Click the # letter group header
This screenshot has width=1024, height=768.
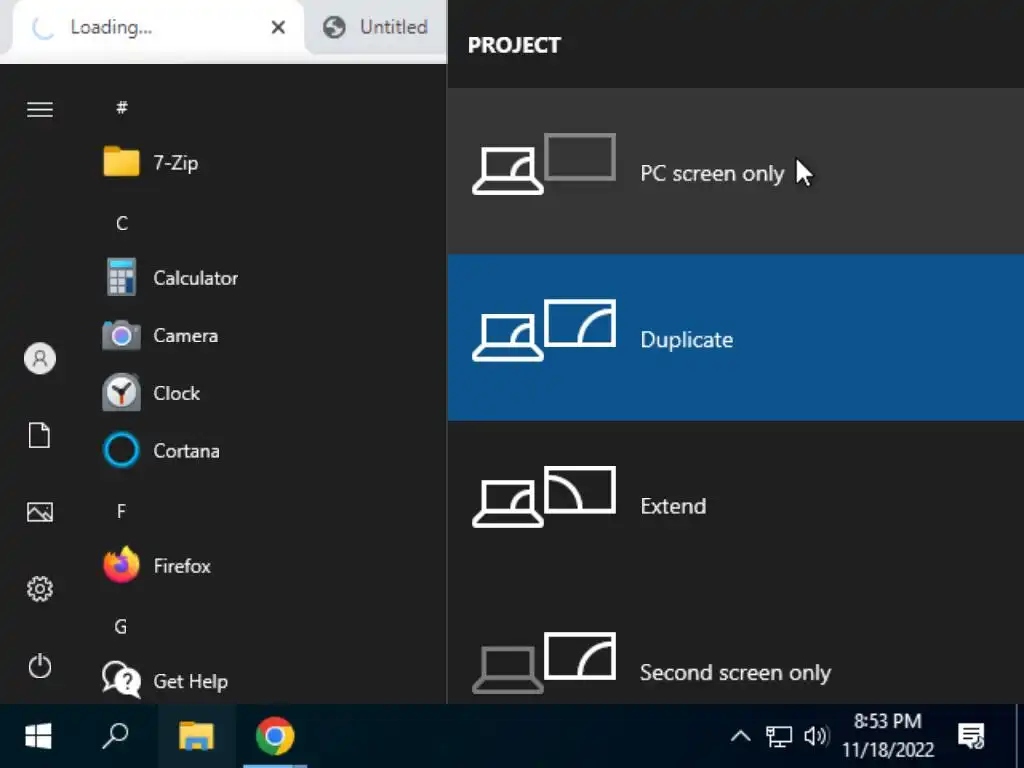(x=121, y=107)
